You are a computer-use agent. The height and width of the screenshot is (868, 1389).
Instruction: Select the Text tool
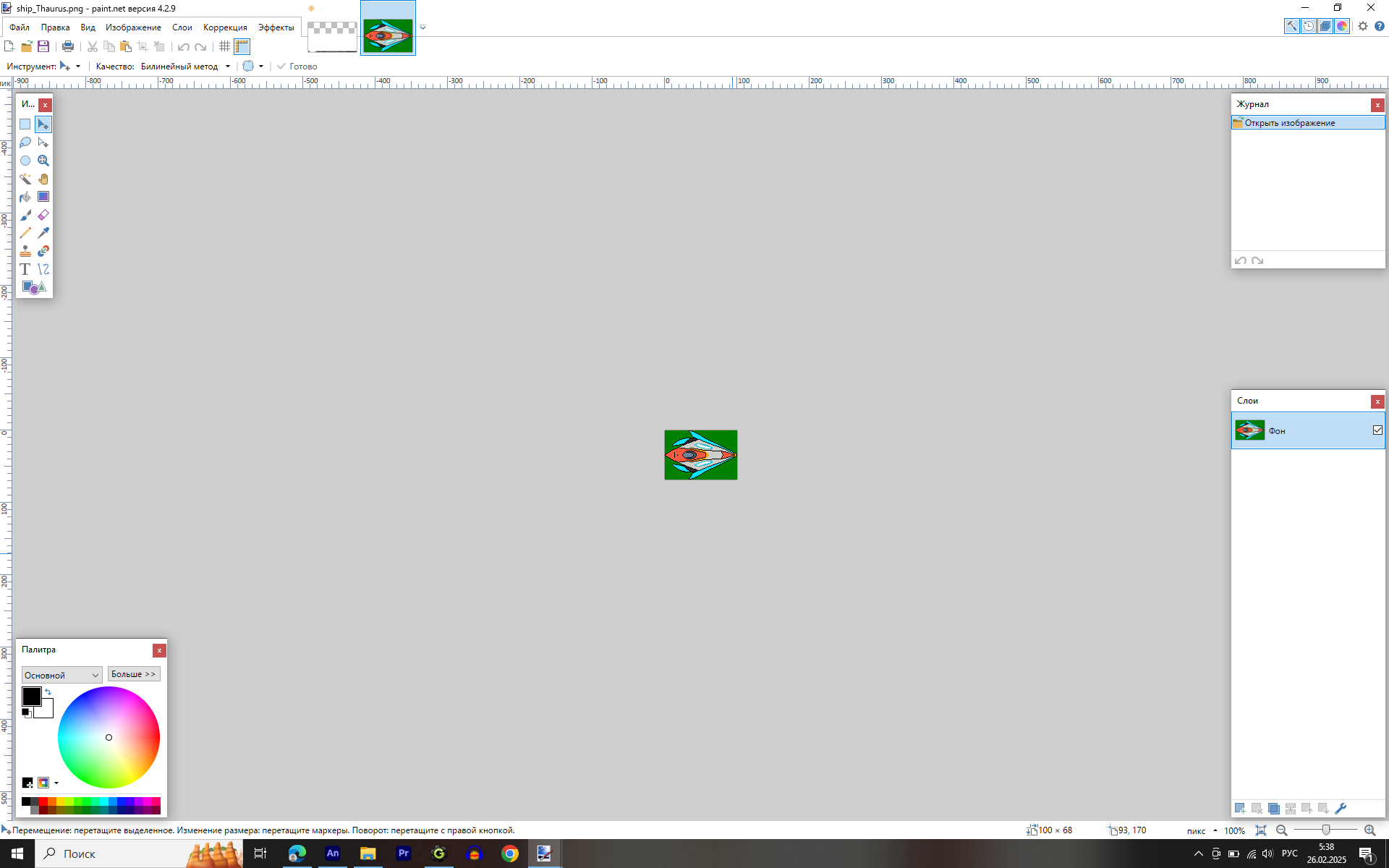tap(25, 269)
